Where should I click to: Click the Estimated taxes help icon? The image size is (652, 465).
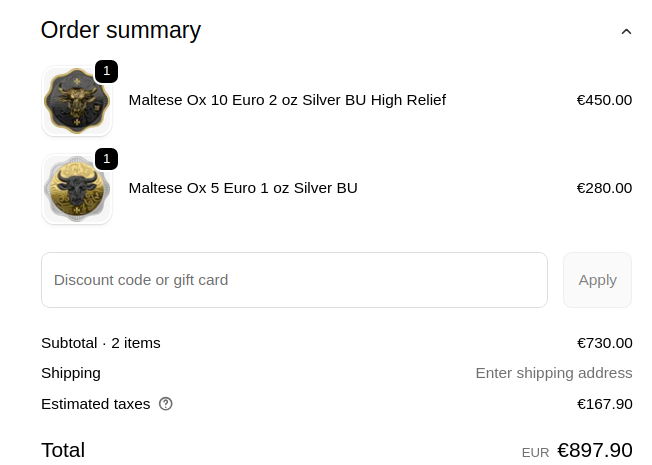point(166,404)
